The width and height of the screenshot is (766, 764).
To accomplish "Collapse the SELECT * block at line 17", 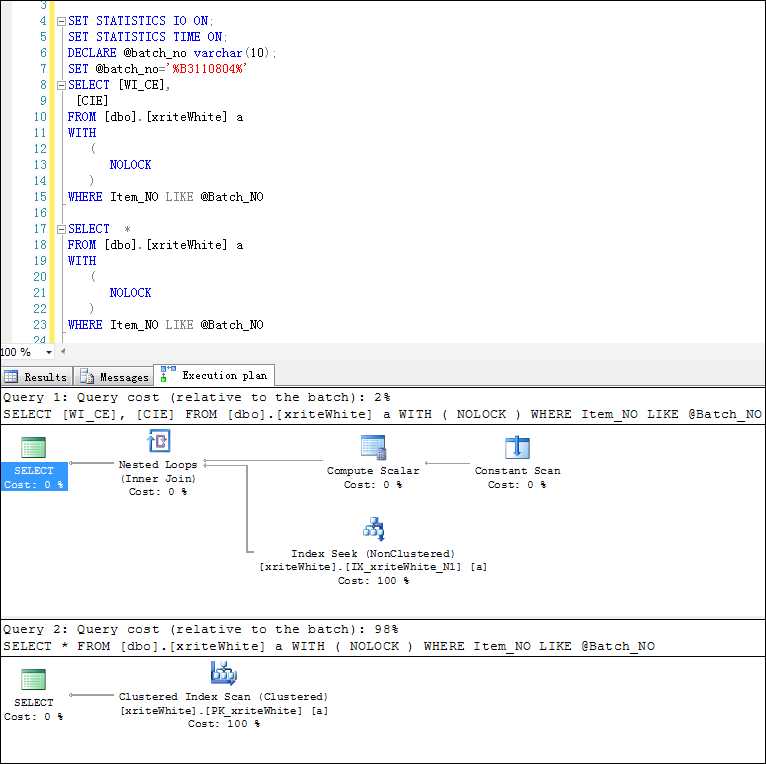I will [61, 229].
